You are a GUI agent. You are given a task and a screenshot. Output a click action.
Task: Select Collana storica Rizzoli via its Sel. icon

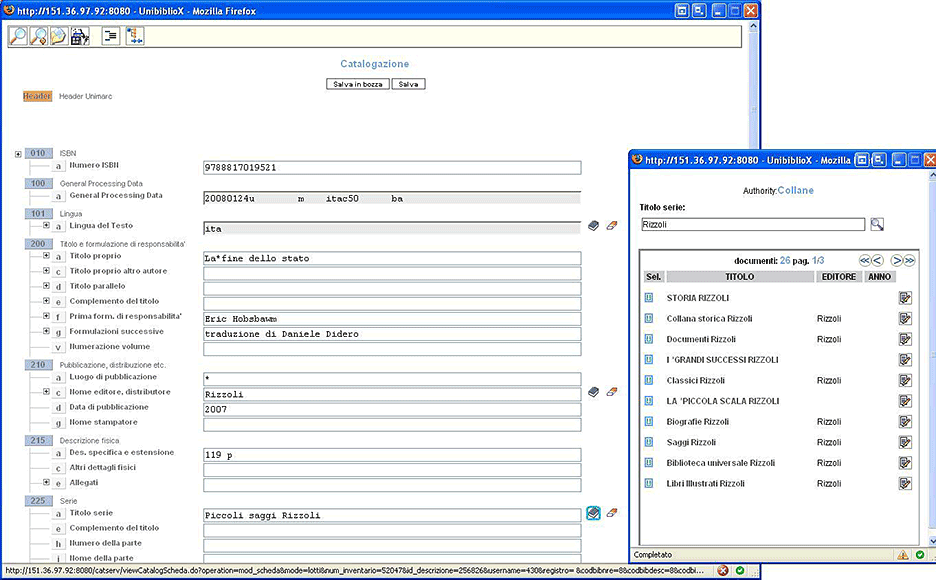(649, 318)
